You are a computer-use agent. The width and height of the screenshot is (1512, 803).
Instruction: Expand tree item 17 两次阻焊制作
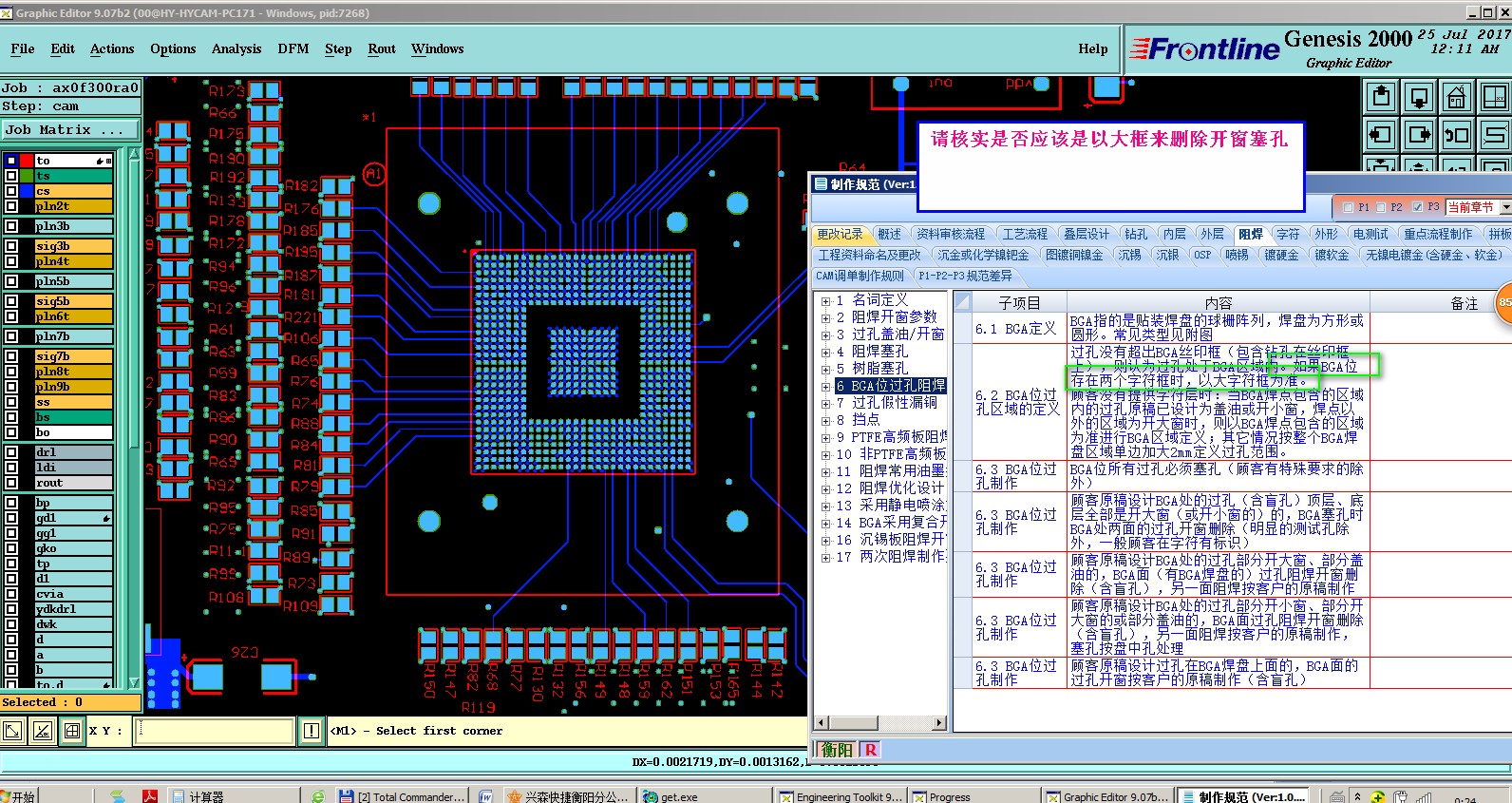(x=825, y=558)
